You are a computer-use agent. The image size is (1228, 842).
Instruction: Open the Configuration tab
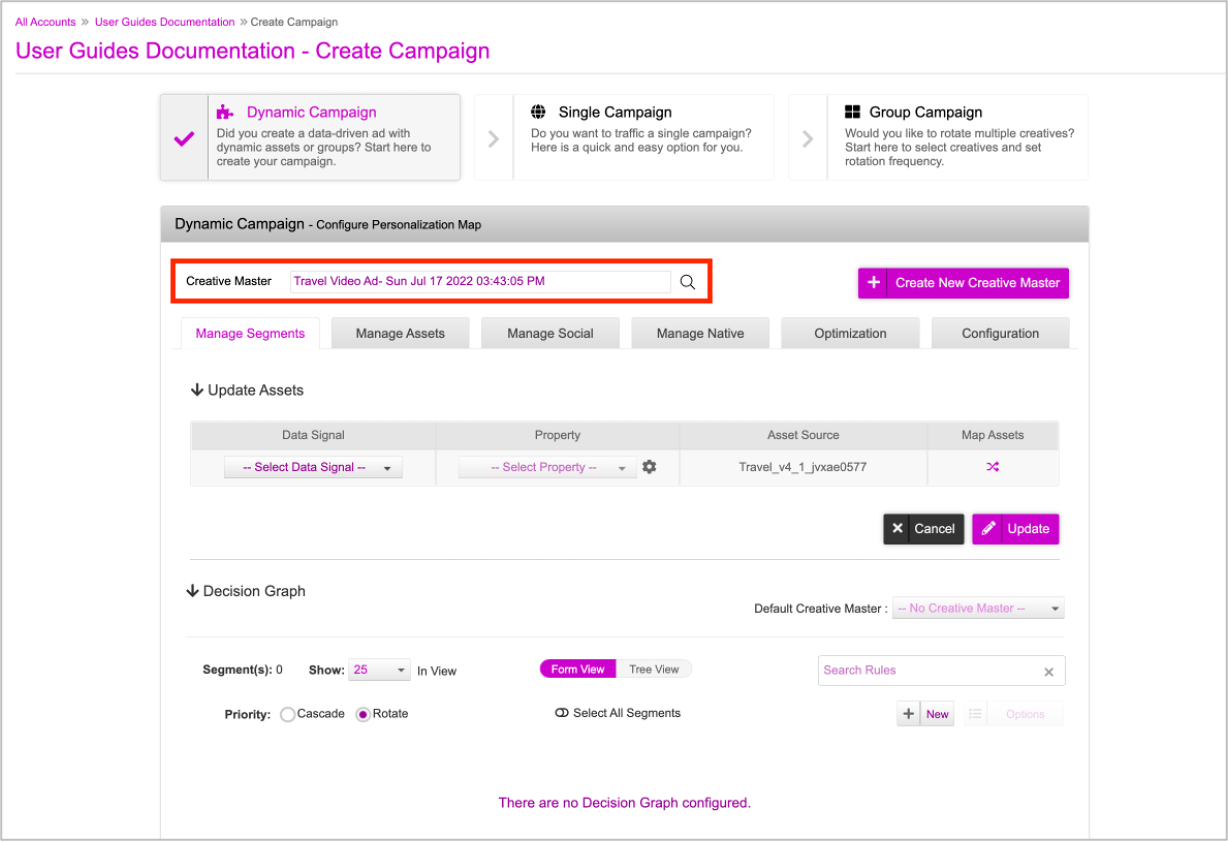point(1000,333)
